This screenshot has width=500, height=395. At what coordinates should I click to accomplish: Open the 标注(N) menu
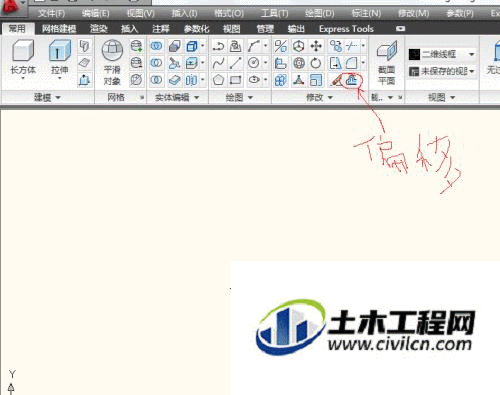tap(366, 13)
